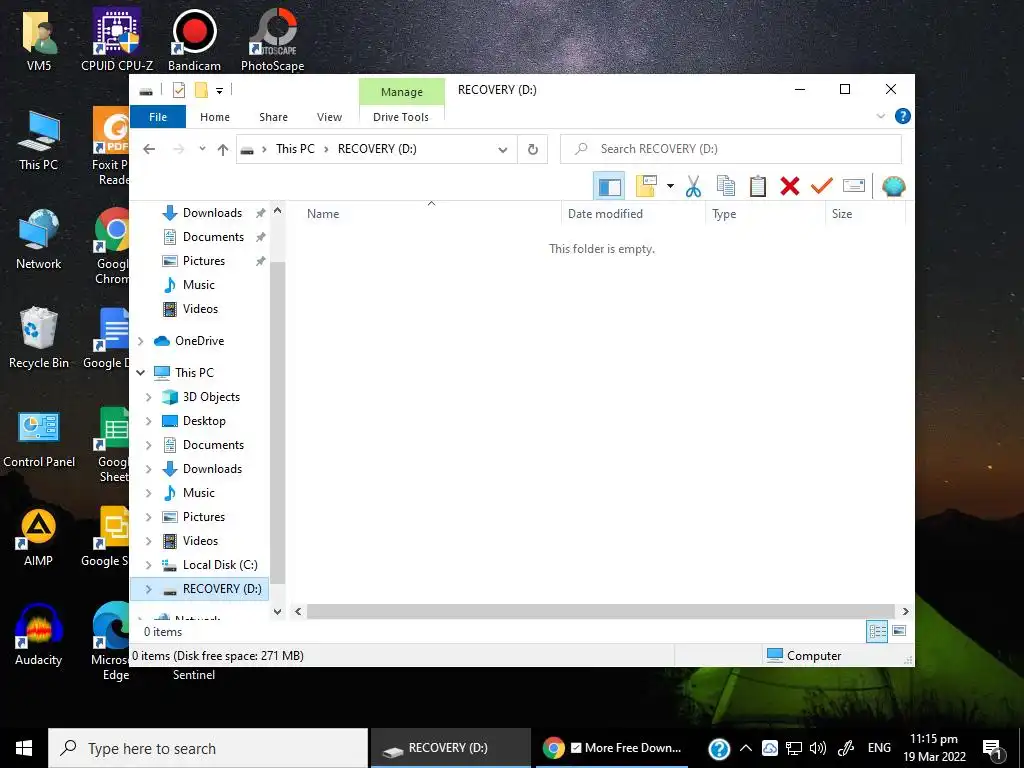Screen dimensions: 1024x768
Task: Open the Share ribbon tab
Action: click(273, 117)
